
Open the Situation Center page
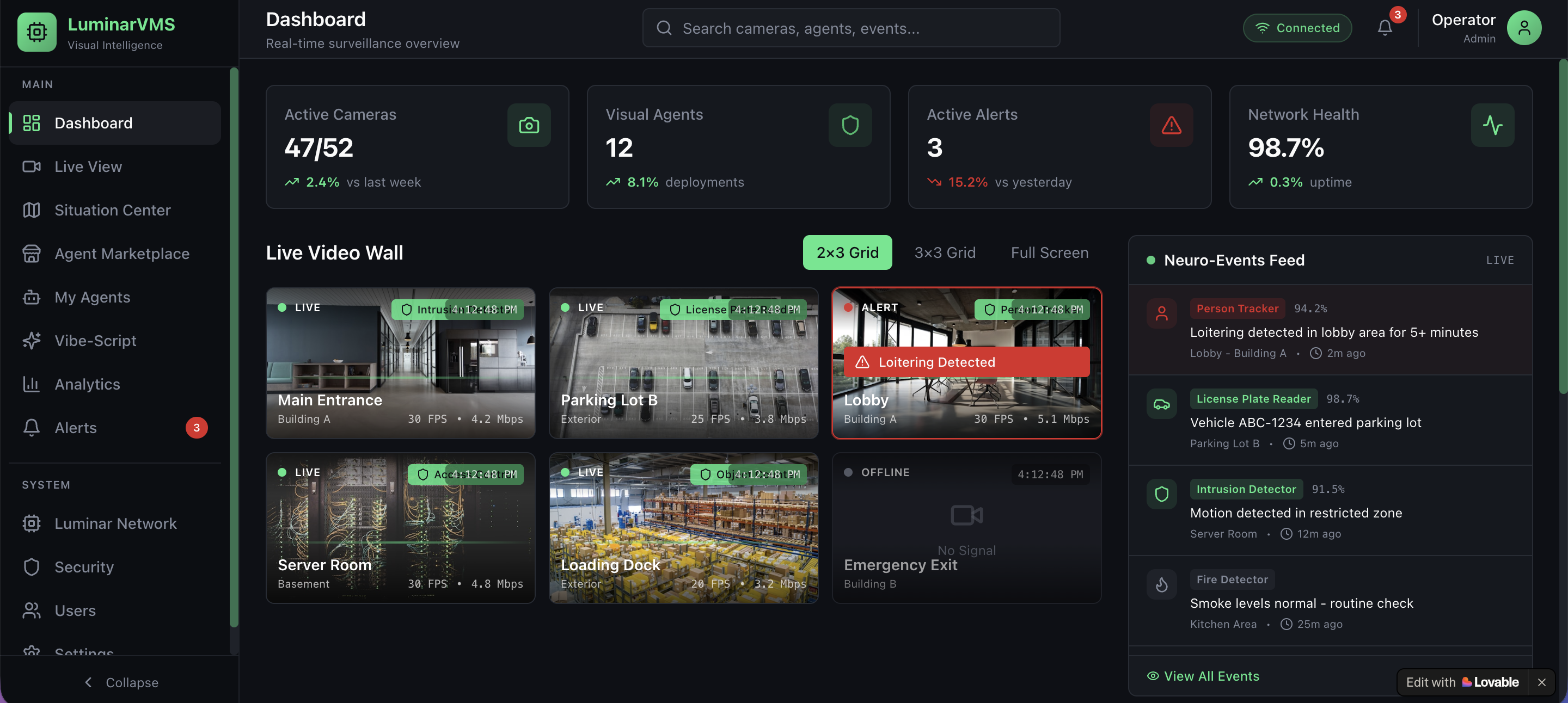[x=113, y=210]
